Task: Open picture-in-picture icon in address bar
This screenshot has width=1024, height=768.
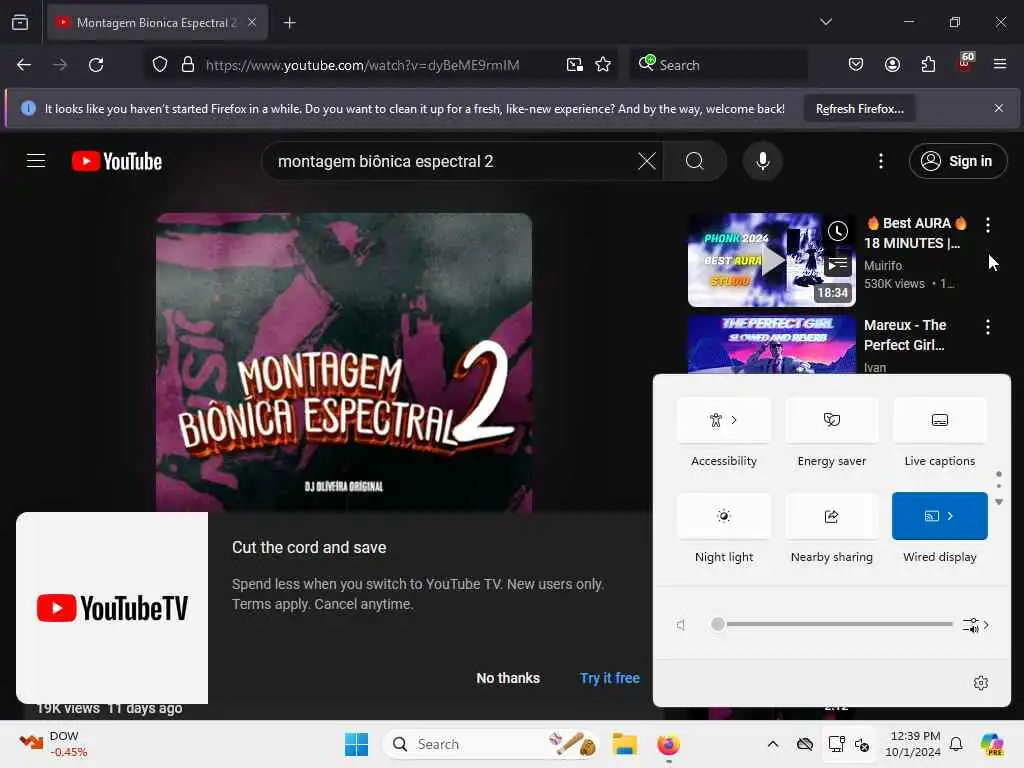Action: pyautogui.click(x=574, y=65)
